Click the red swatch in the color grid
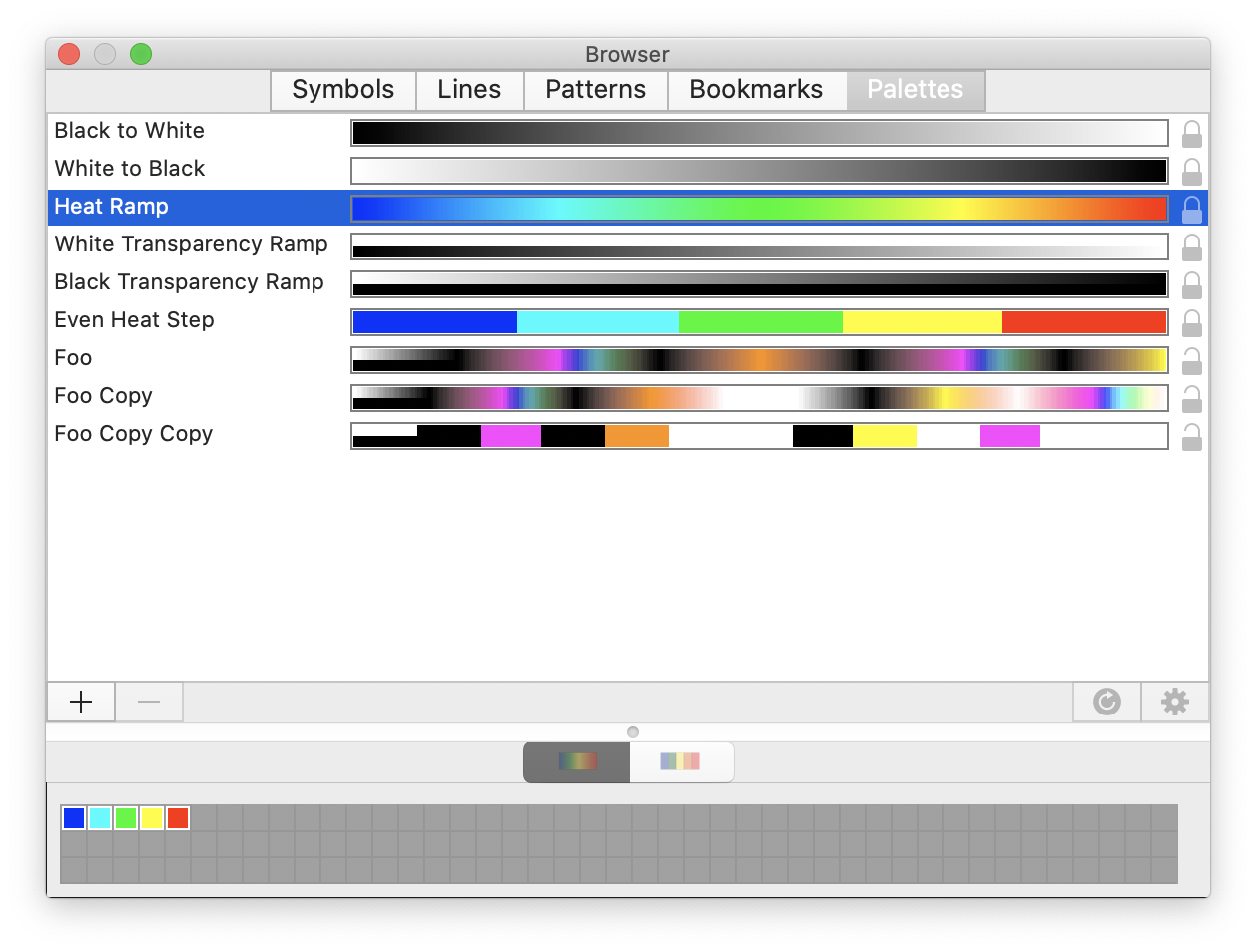This screenshot has width=1256, height=952. [x=178, y=817]
